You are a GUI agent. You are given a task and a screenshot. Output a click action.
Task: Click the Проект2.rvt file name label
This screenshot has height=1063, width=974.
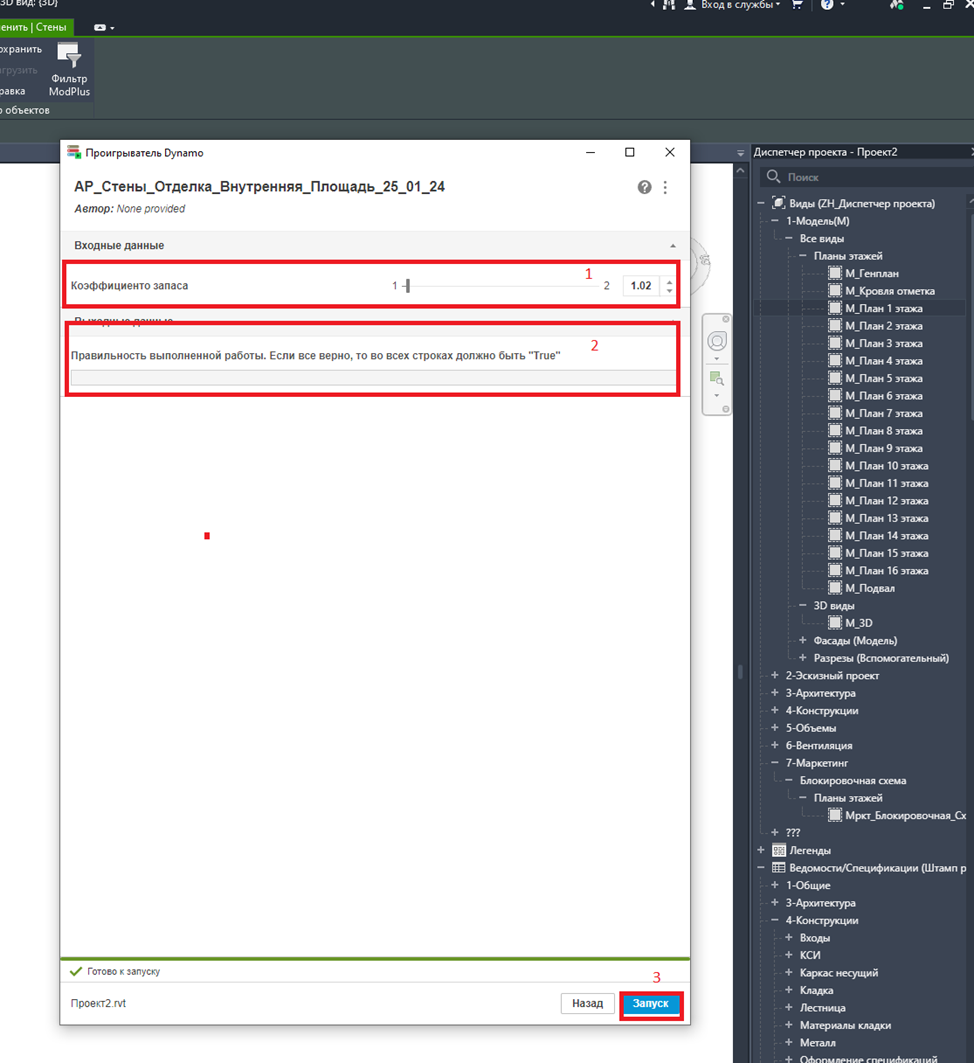tap(98, 1003)
